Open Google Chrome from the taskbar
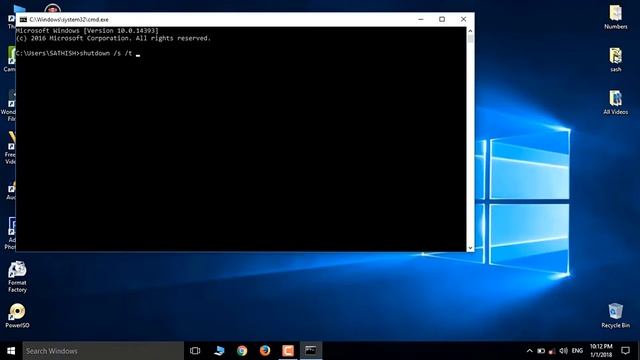The image size is (640, 360). [242, 351]
